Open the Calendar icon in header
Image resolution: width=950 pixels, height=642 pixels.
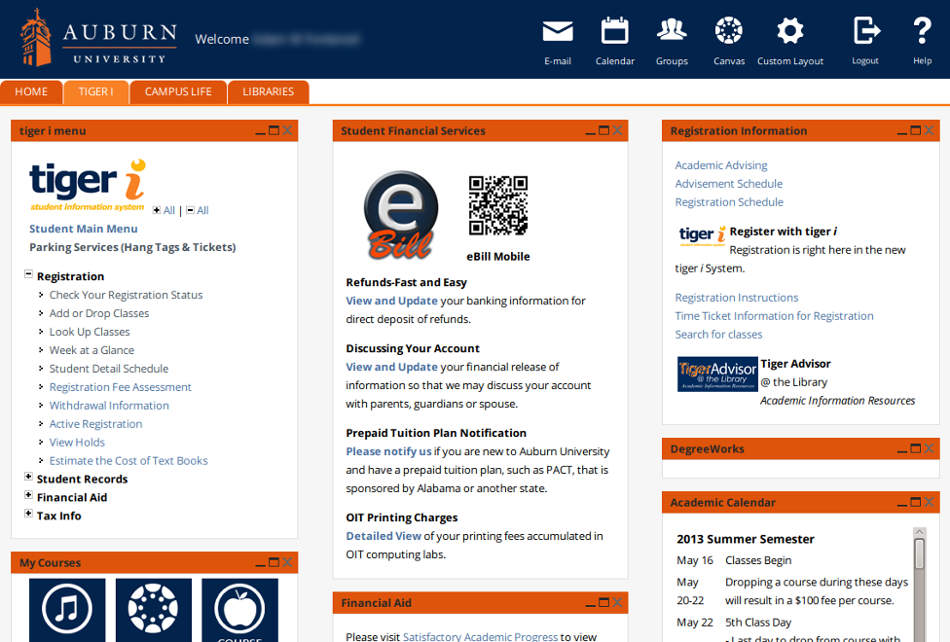click(x=614, y=30)
